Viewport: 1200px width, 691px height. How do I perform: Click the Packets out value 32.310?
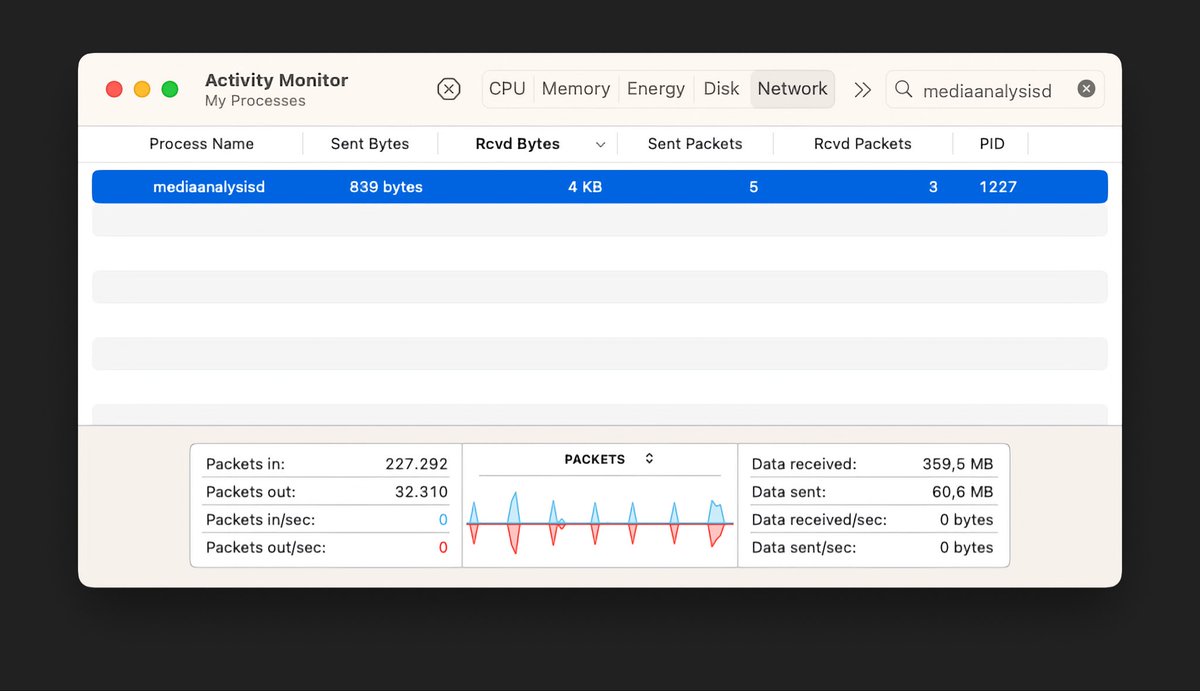tap(422, 492)
